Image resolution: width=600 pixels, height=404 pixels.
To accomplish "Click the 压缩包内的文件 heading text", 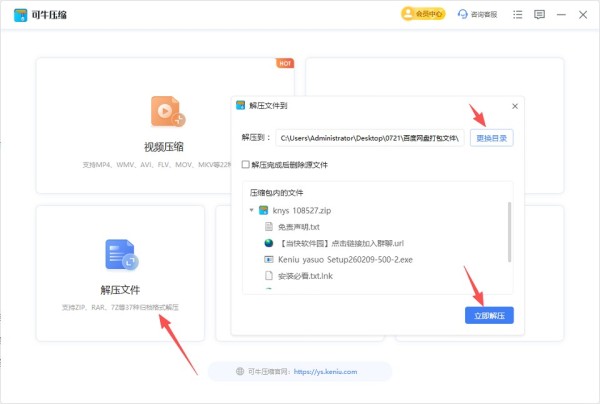I will pos(276,193).
